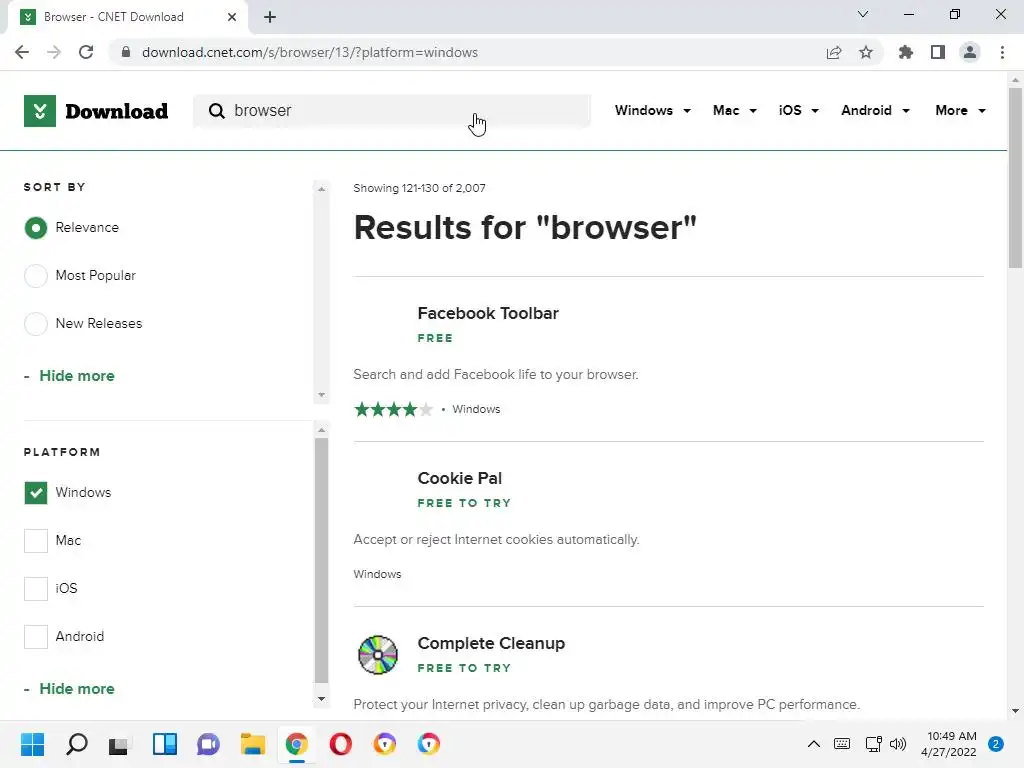Click the search field containing browser
This screenshot has height=768, width=1024.
pos(392,111)
